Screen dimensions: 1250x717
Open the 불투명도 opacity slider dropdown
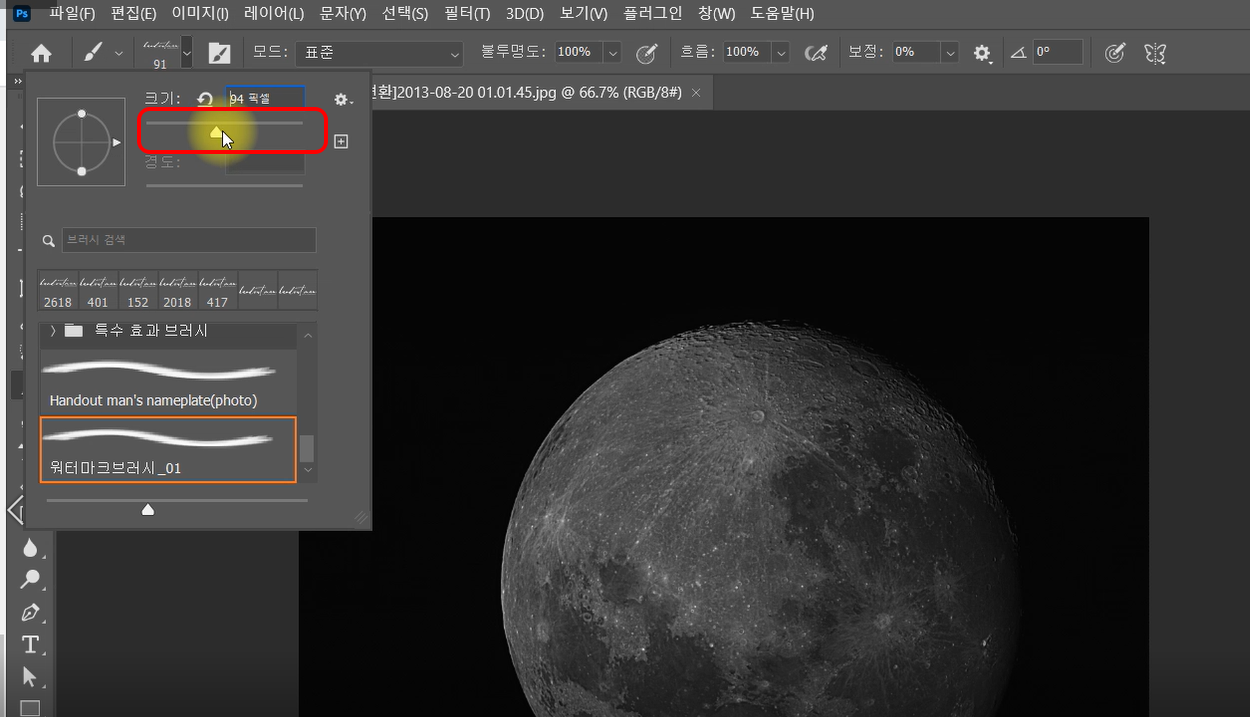(x=612, y=53)
